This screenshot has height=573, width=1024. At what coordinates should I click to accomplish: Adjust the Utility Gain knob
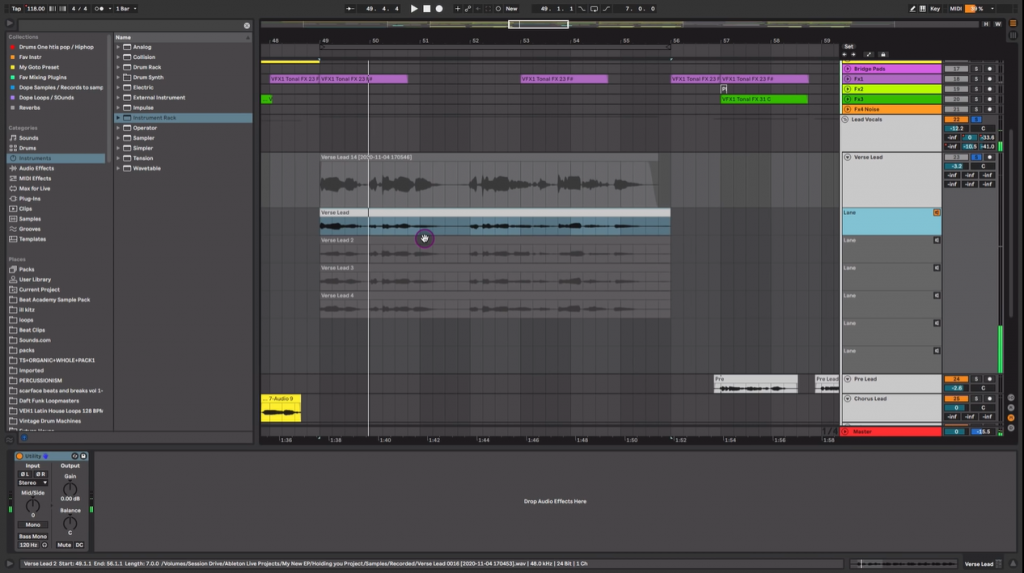(69, 491)
